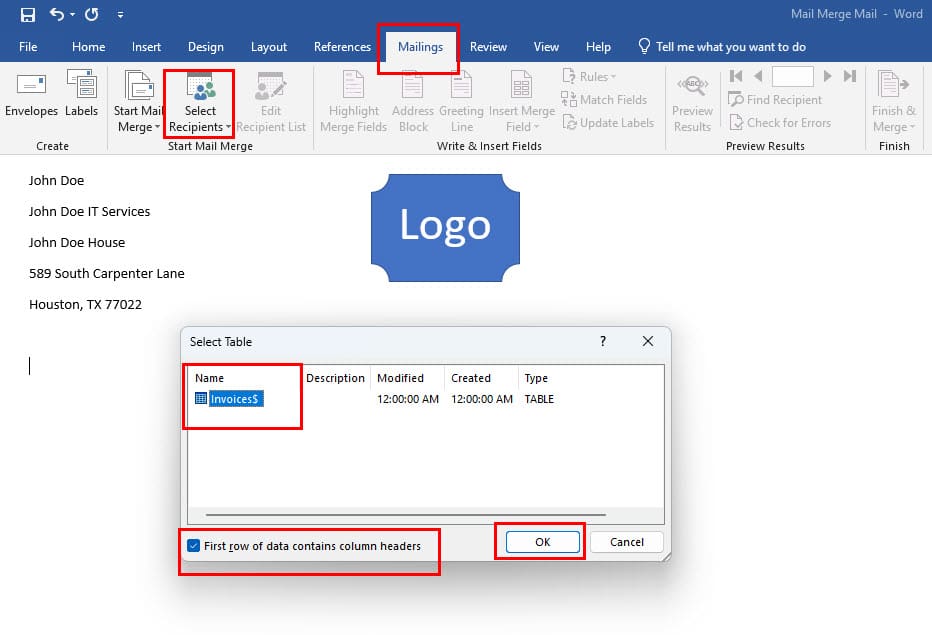The width and height of the screenshot is (932, 635).
Task: Close the Select Table dialog
Action: (x=648, y=341)
